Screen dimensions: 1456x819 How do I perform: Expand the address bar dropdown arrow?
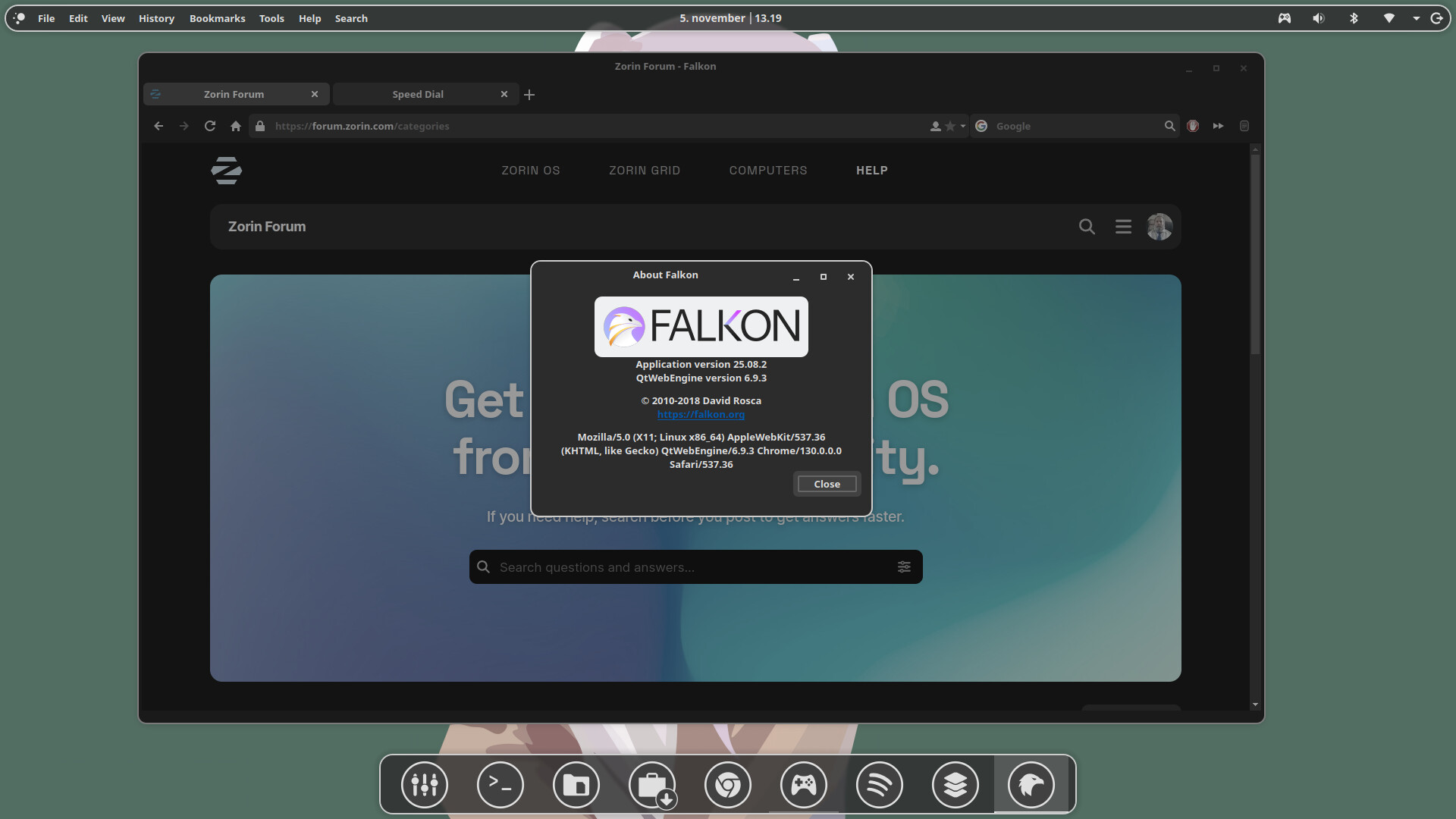point(963,126)
